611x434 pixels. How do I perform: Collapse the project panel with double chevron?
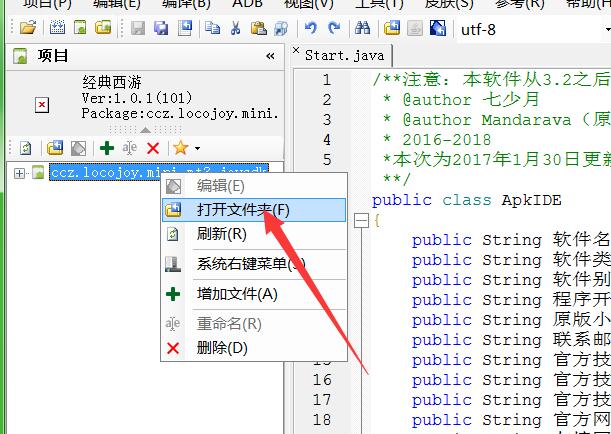(270, 56)
